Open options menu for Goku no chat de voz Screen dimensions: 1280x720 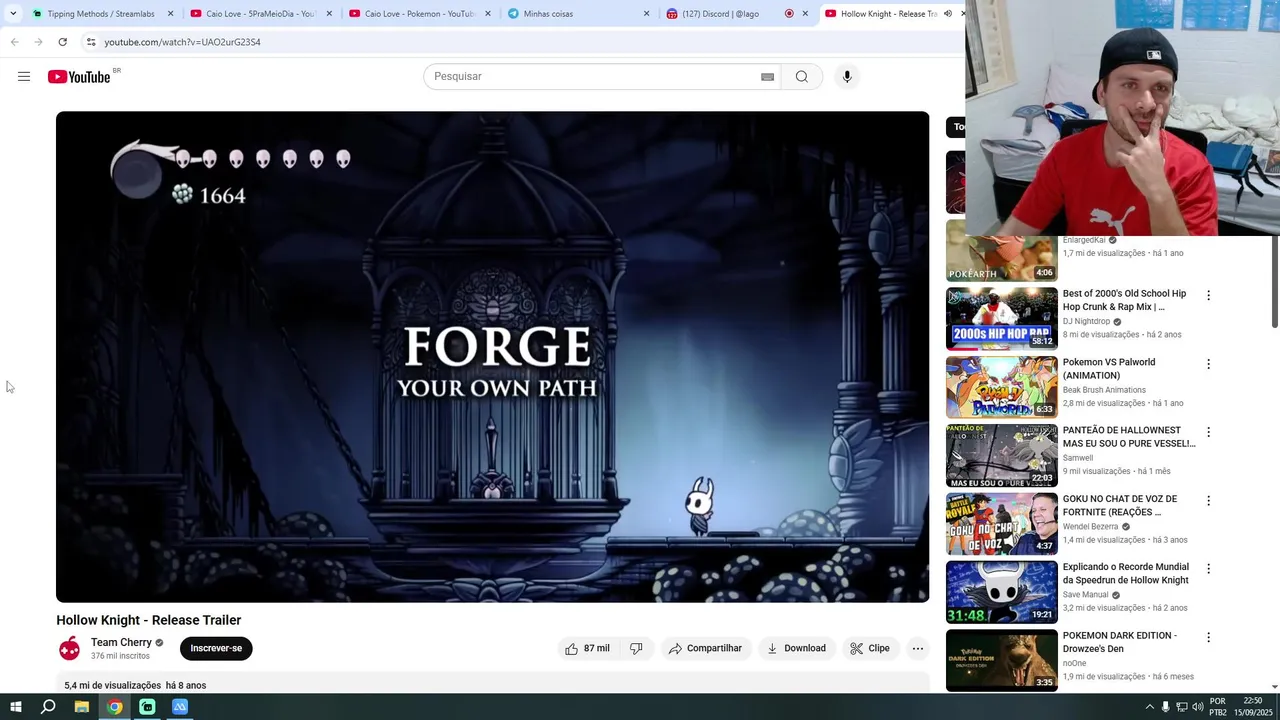(1208, 500)
